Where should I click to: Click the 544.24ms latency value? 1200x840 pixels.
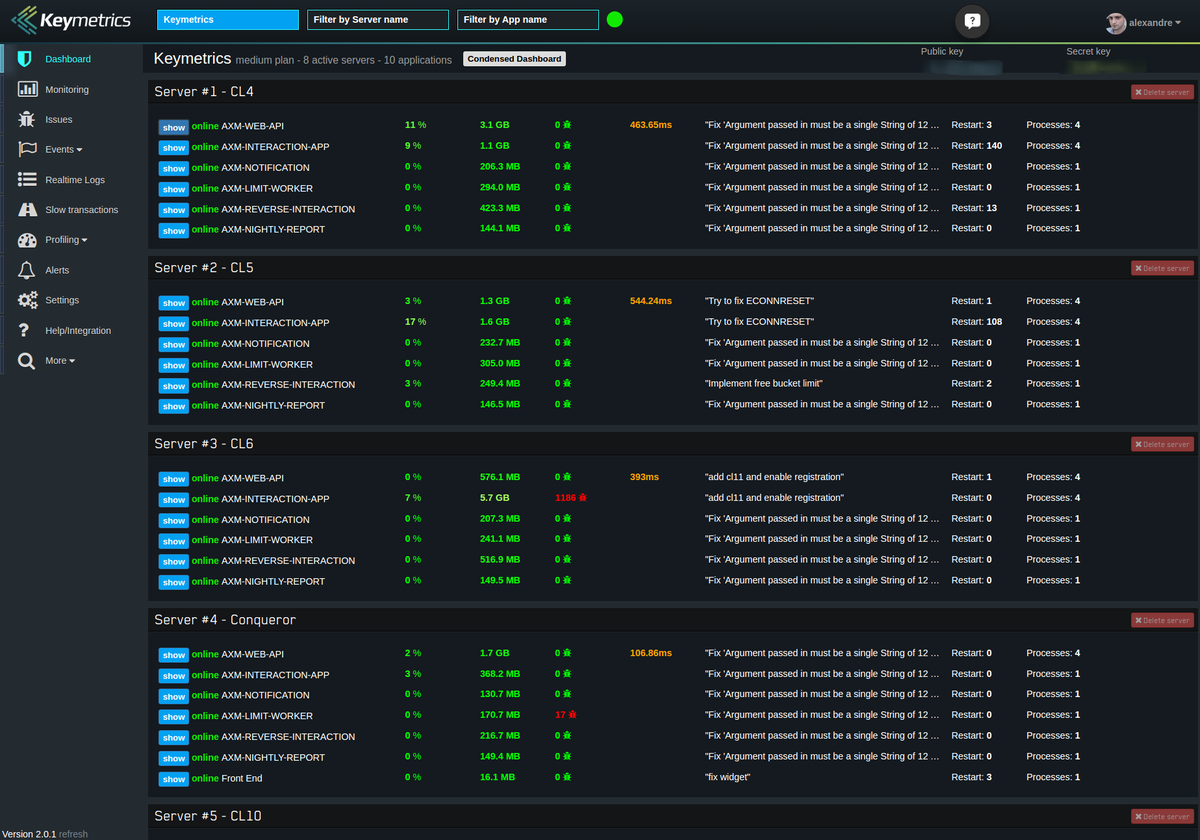tap(651, 301)
